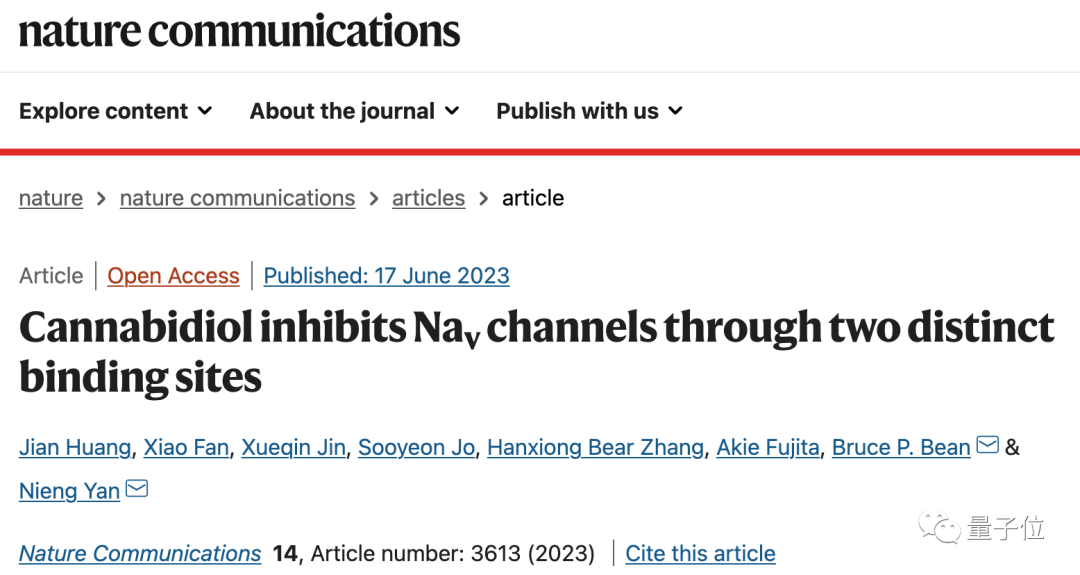Navigate to articles breadcrumb
The width and height of the screenshot is (1080, 575).
pyautogui.click(x=428, y=198)
